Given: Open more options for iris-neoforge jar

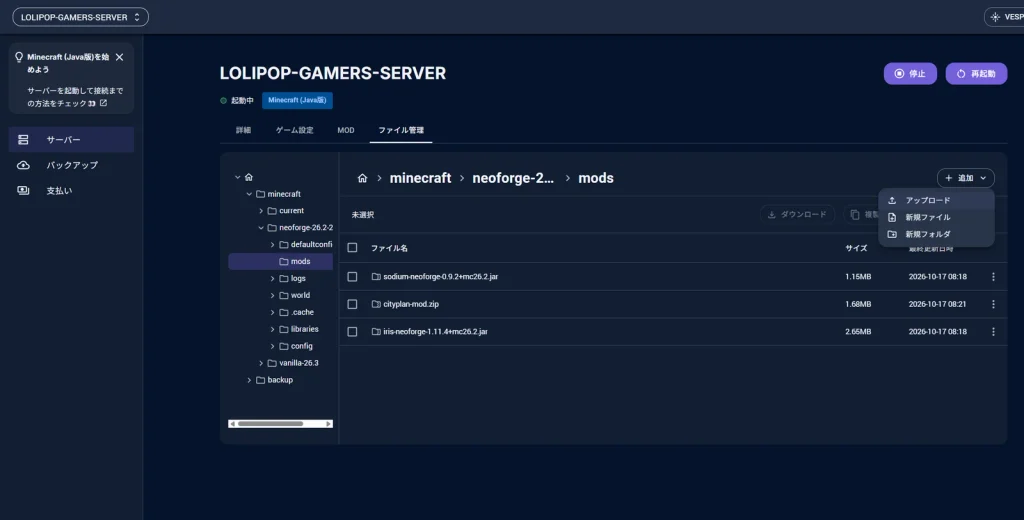Looking at the screenshot, I should click(993, 332).
